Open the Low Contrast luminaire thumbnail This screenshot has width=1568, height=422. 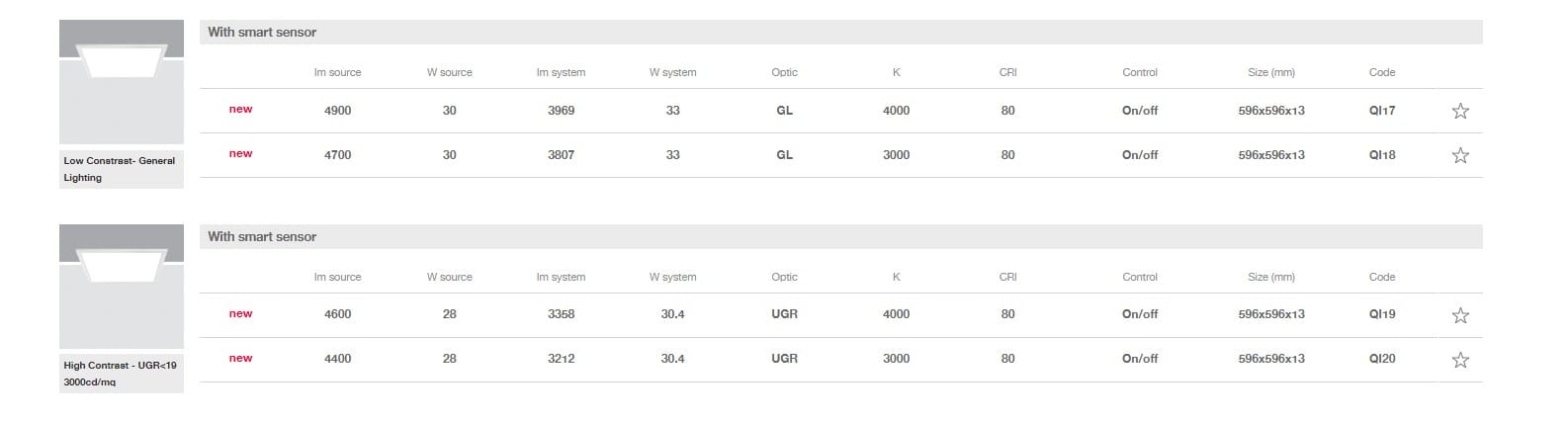[122, 83]
